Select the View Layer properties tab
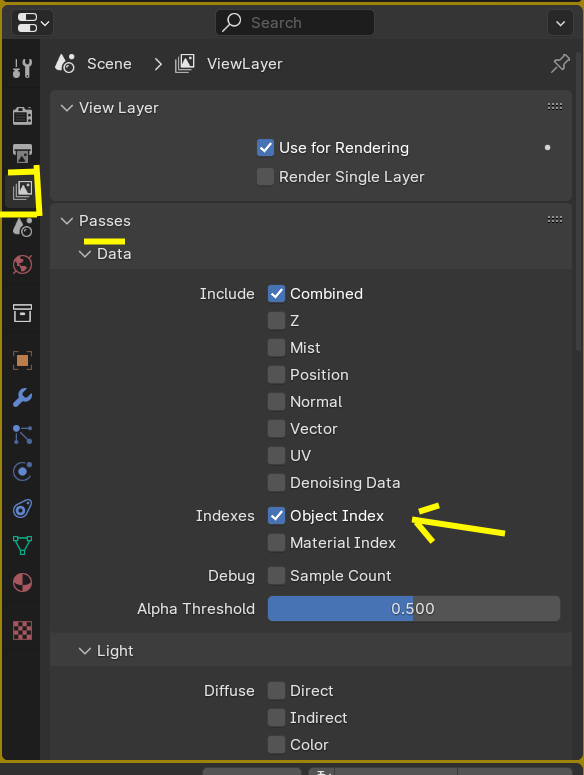Image resolution: width=584 pixels, height=775 pixels. point(22,190)
